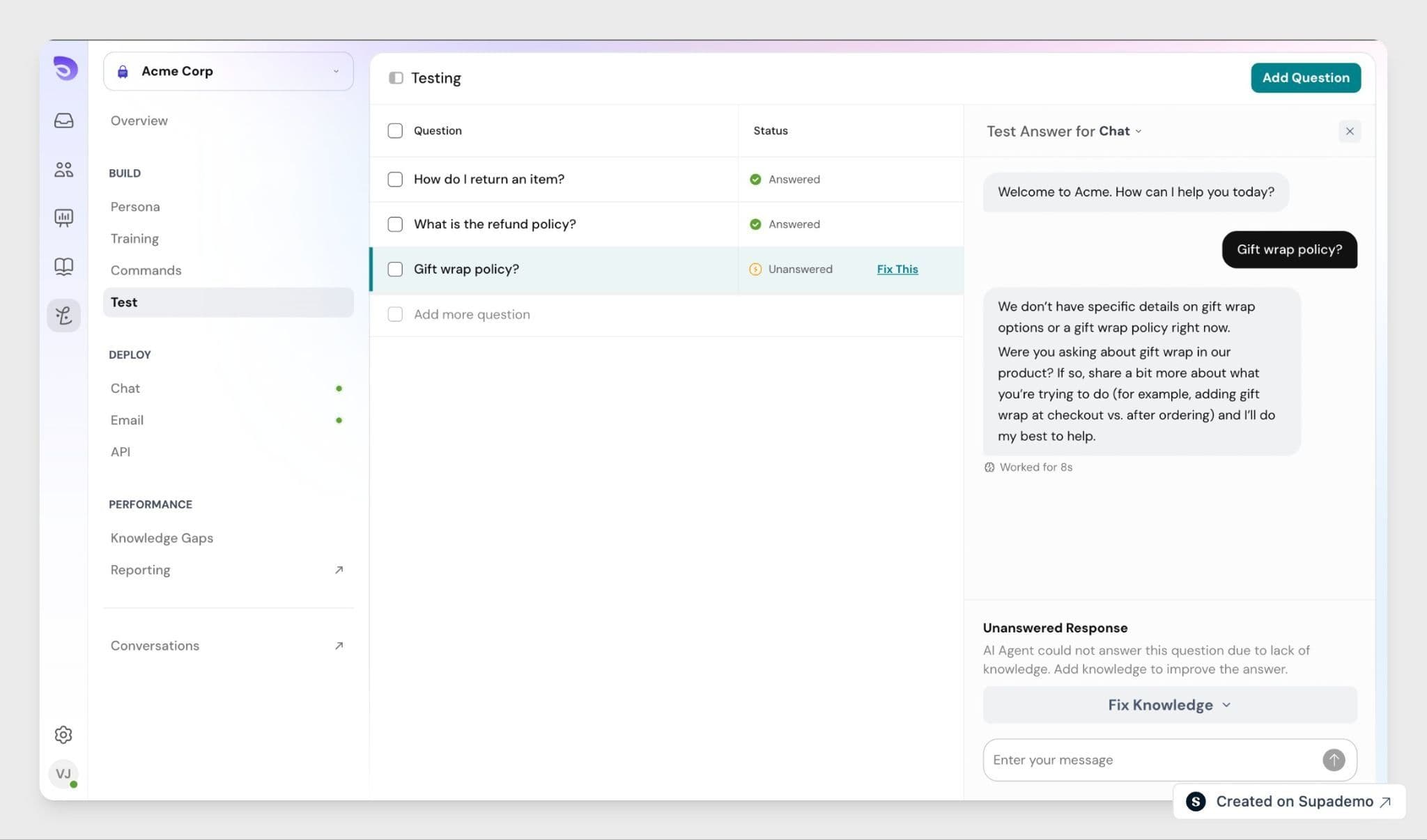Viewport: 1427px width, 840px height.
Task: Open the Conversations page
Action: (155, 646)
